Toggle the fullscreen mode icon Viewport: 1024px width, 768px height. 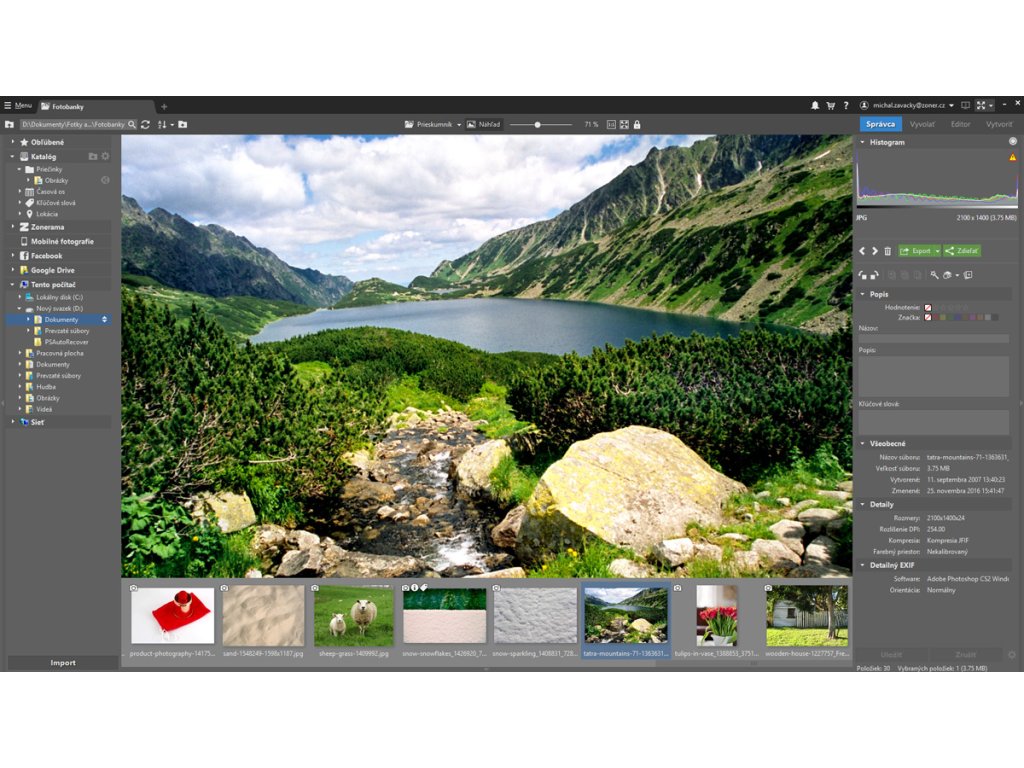tap(981, 105)
